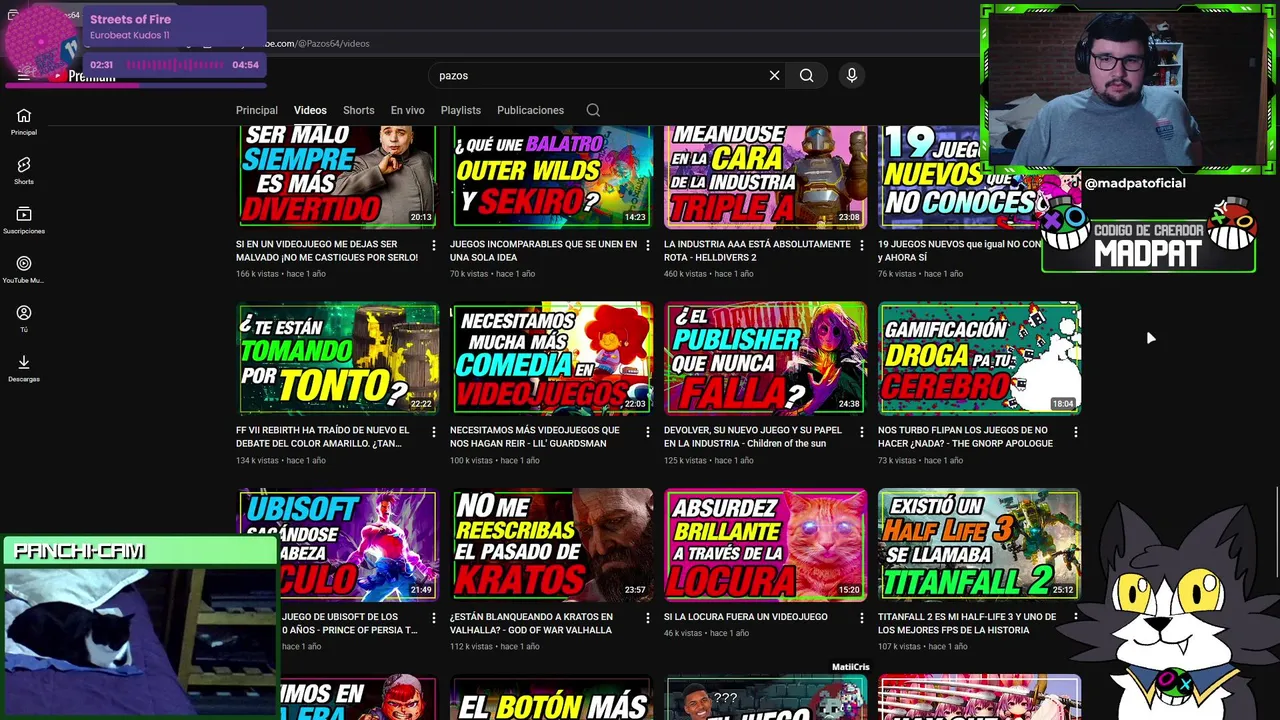Open UBISOFT thumbnail with 21:49 duration
Image resolution: width=1280 pixels, height=720 pixels.
click(338, 544)
